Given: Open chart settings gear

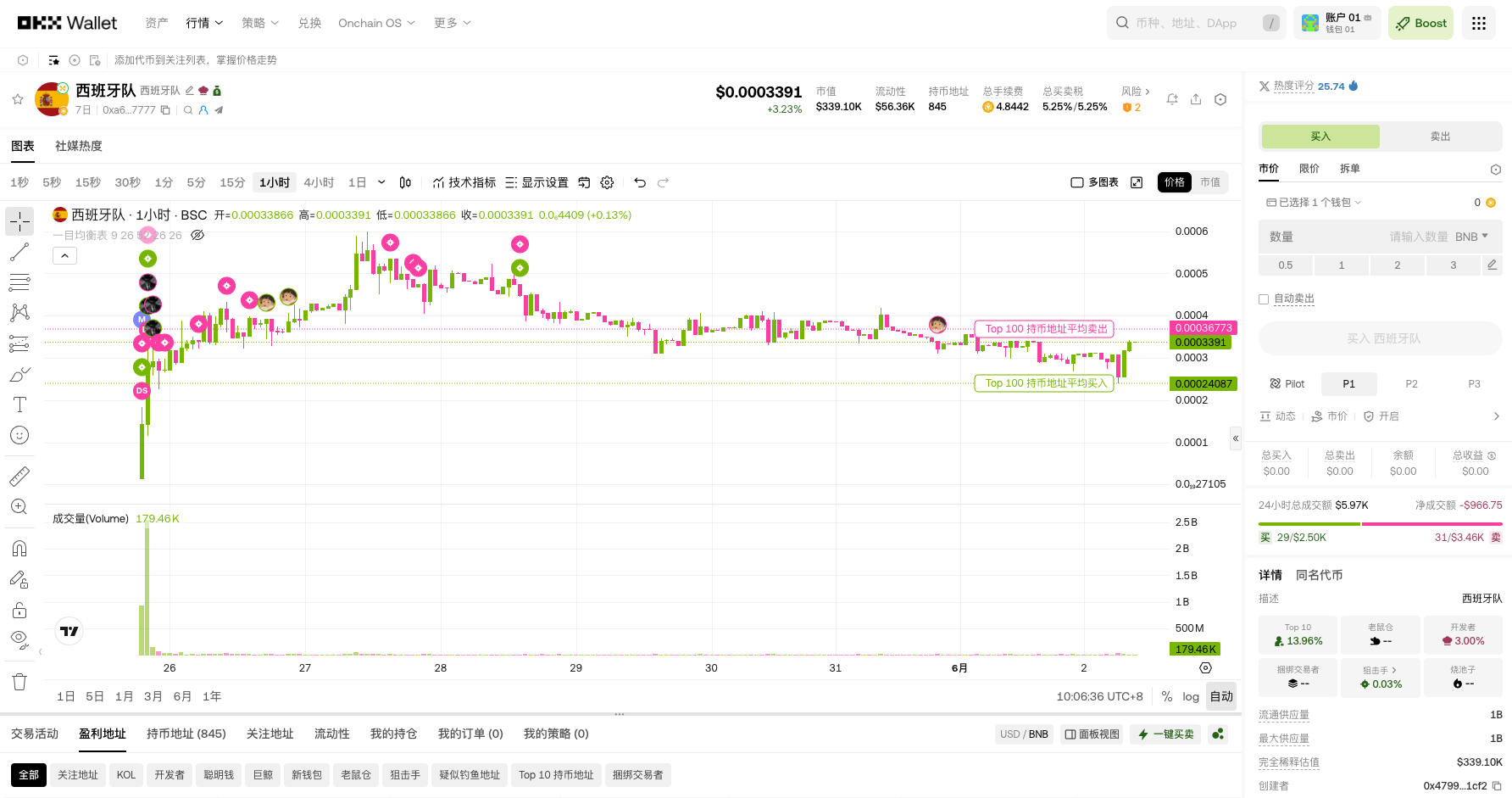Looking at the screenshot, I should [x=607, y=182].
